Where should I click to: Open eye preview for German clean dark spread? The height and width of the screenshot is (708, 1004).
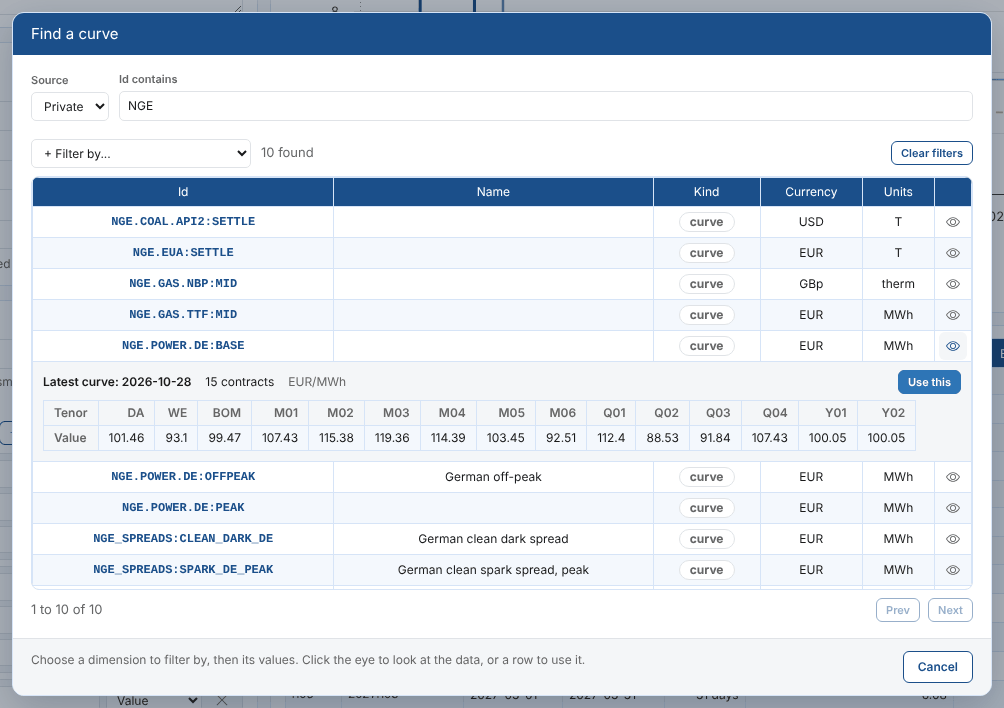(x=953, y=539)
